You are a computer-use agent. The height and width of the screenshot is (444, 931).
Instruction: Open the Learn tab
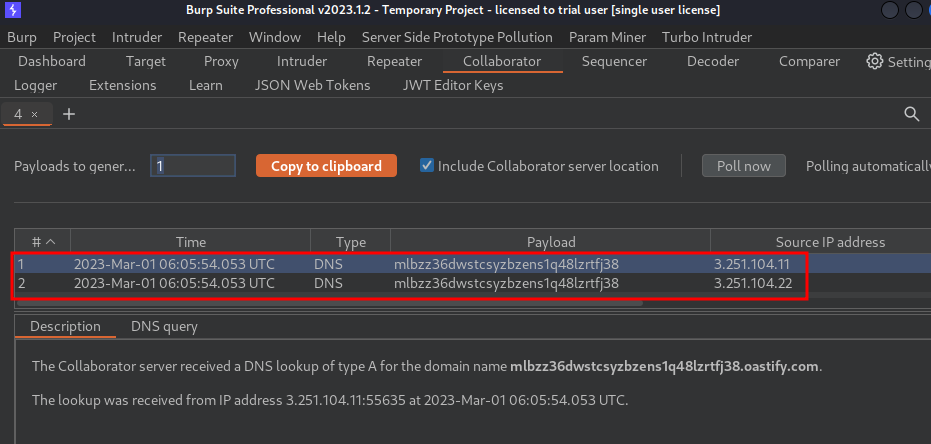pyautogui.click(x=205, y=85)
